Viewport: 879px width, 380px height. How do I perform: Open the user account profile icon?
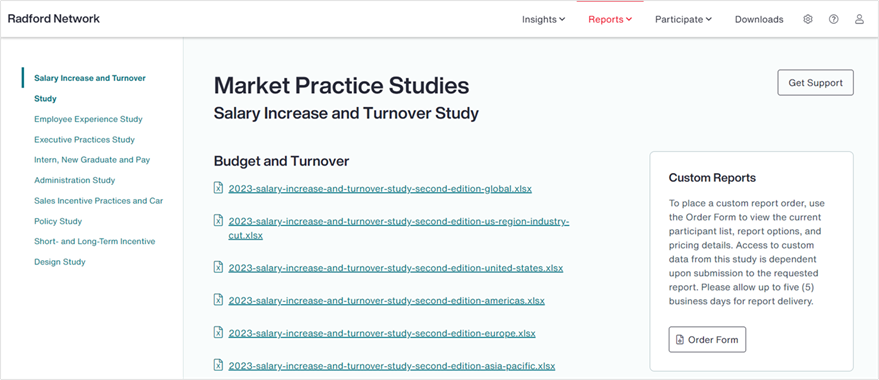[859, 19]
